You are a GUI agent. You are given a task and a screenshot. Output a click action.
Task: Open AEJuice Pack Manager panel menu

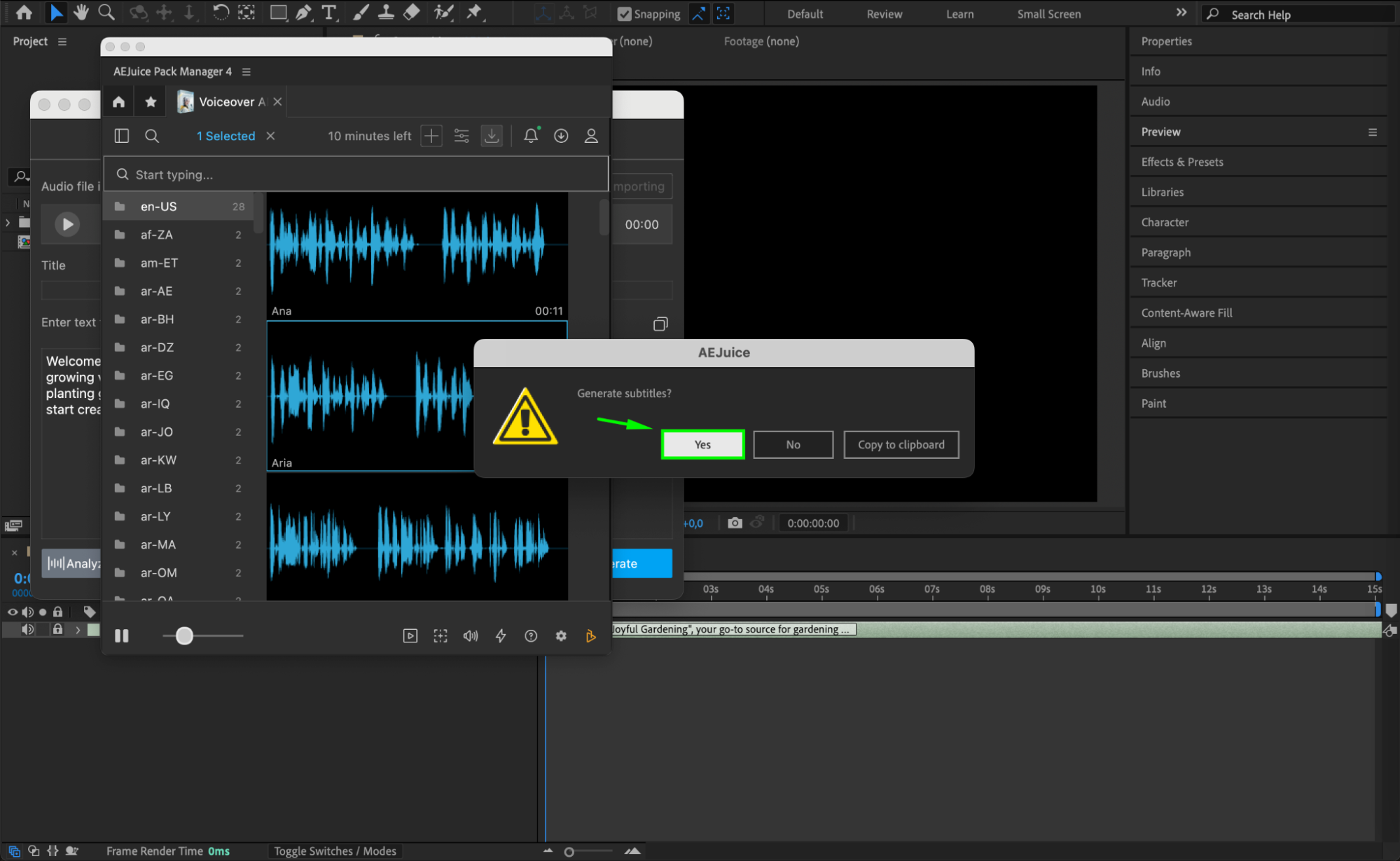tap(246, 71)
